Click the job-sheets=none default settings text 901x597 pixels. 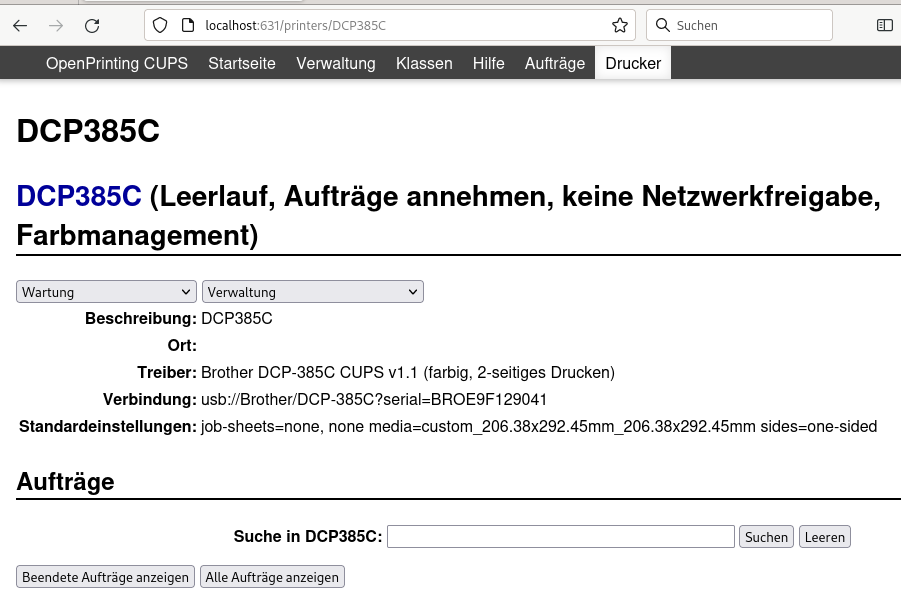[539, 426]
